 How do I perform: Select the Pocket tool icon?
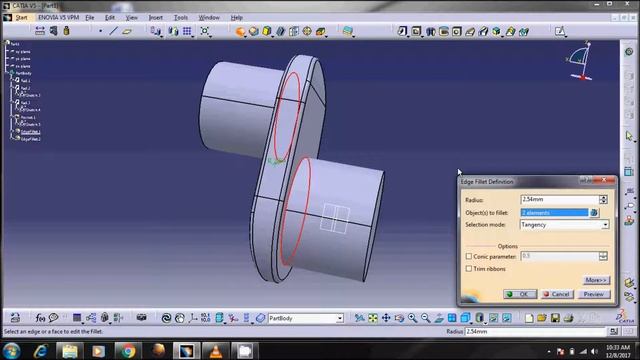[x=416, y=31]
